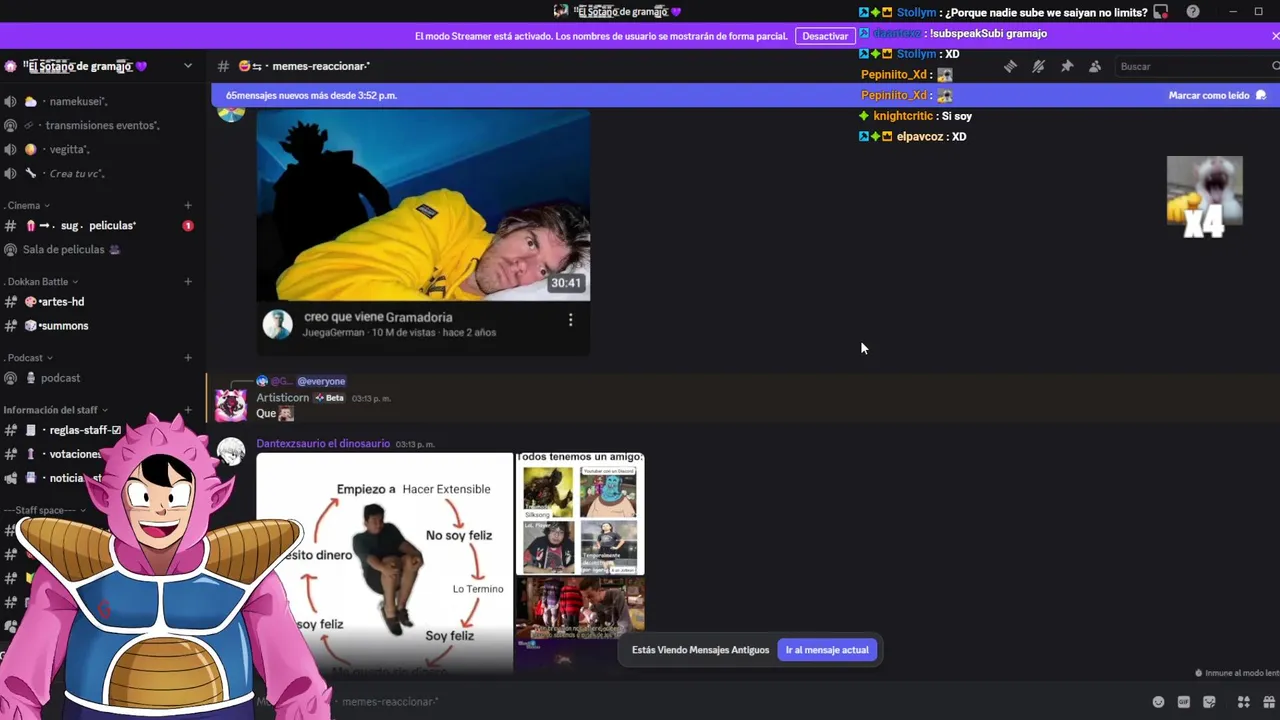Open the creo que viene Gramadoria video link

pyautogui.click(x=378, y=317)
